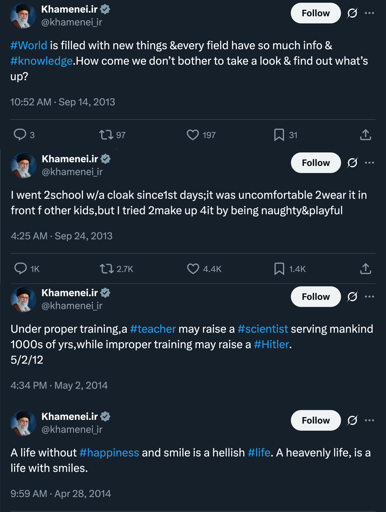Follow Khamenei.ir from the first tweet
386x512 pixels.
tap(316, 13)
